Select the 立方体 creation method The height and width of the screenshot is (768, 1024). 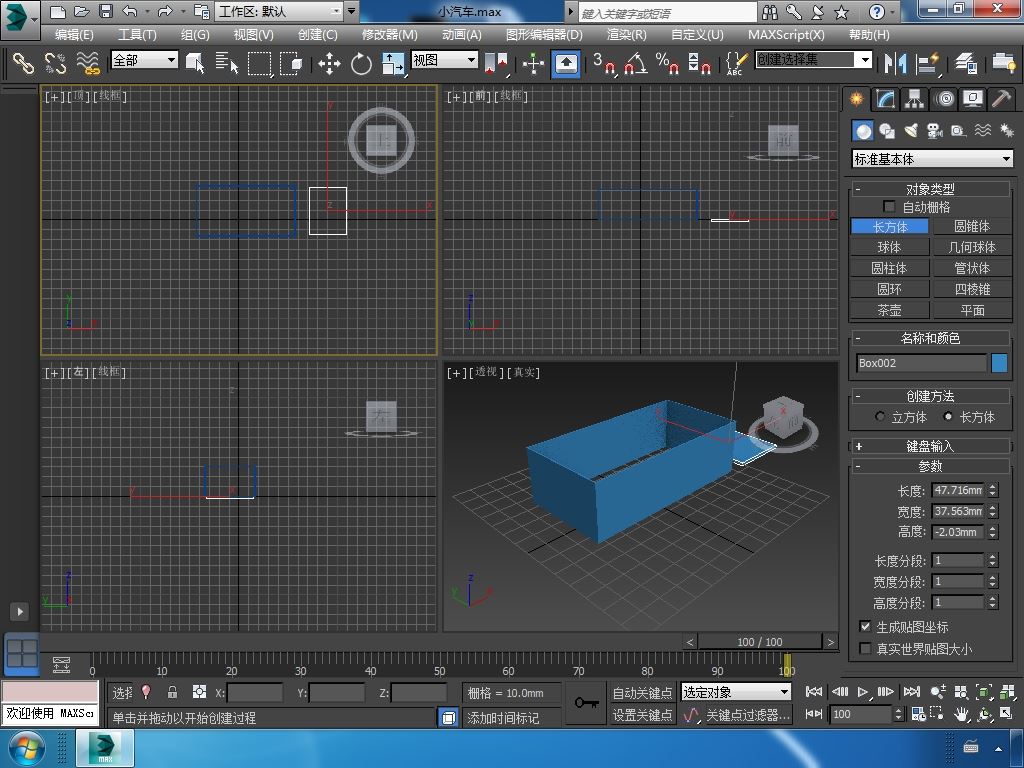point(881,417)
